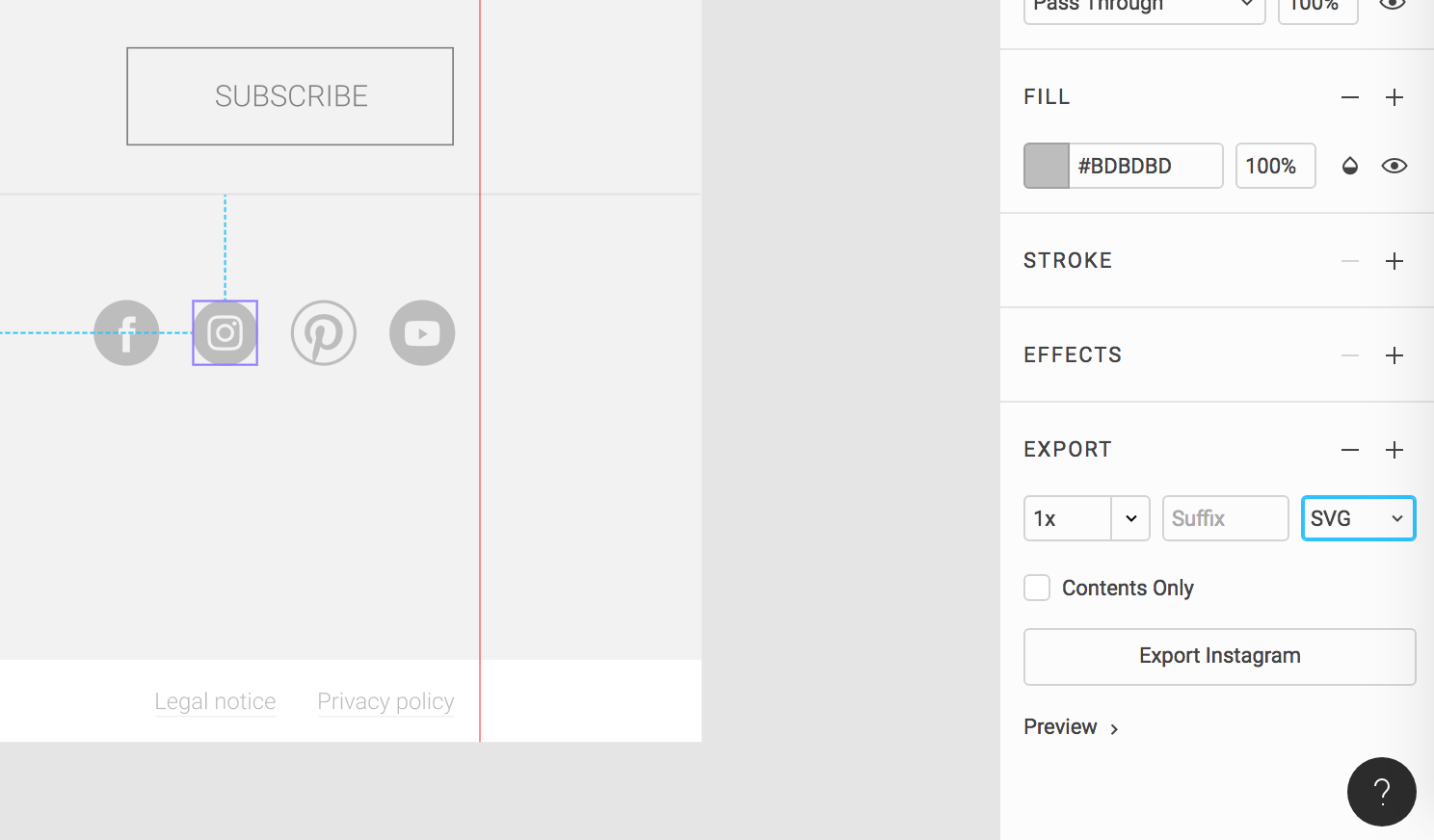Select the Instagram icon on the canvas
1434x840 pixels.
tap(225, 332)
